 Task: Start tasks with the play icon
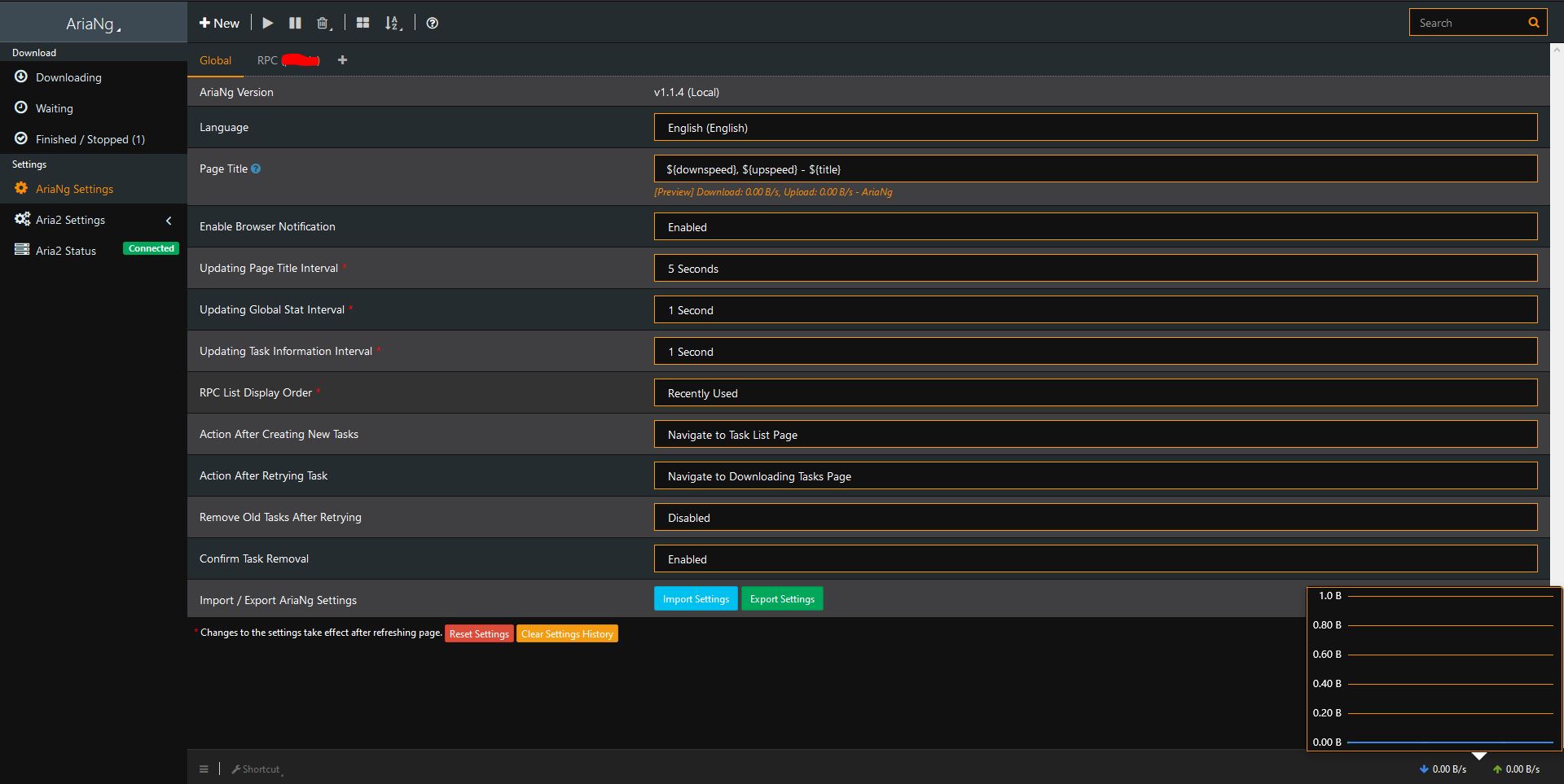coord(267,23)
